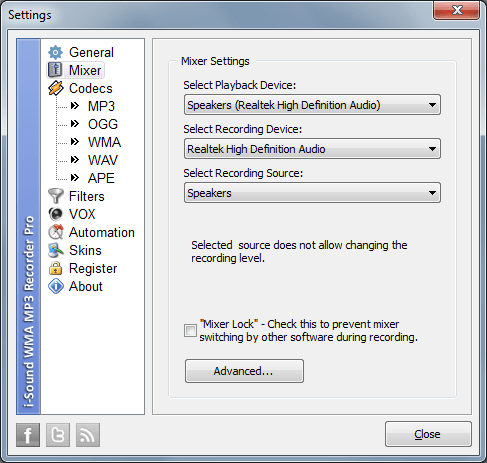The image size is (487, 463).
Task: Go to WMA codec settings
Action: [104, 142]
